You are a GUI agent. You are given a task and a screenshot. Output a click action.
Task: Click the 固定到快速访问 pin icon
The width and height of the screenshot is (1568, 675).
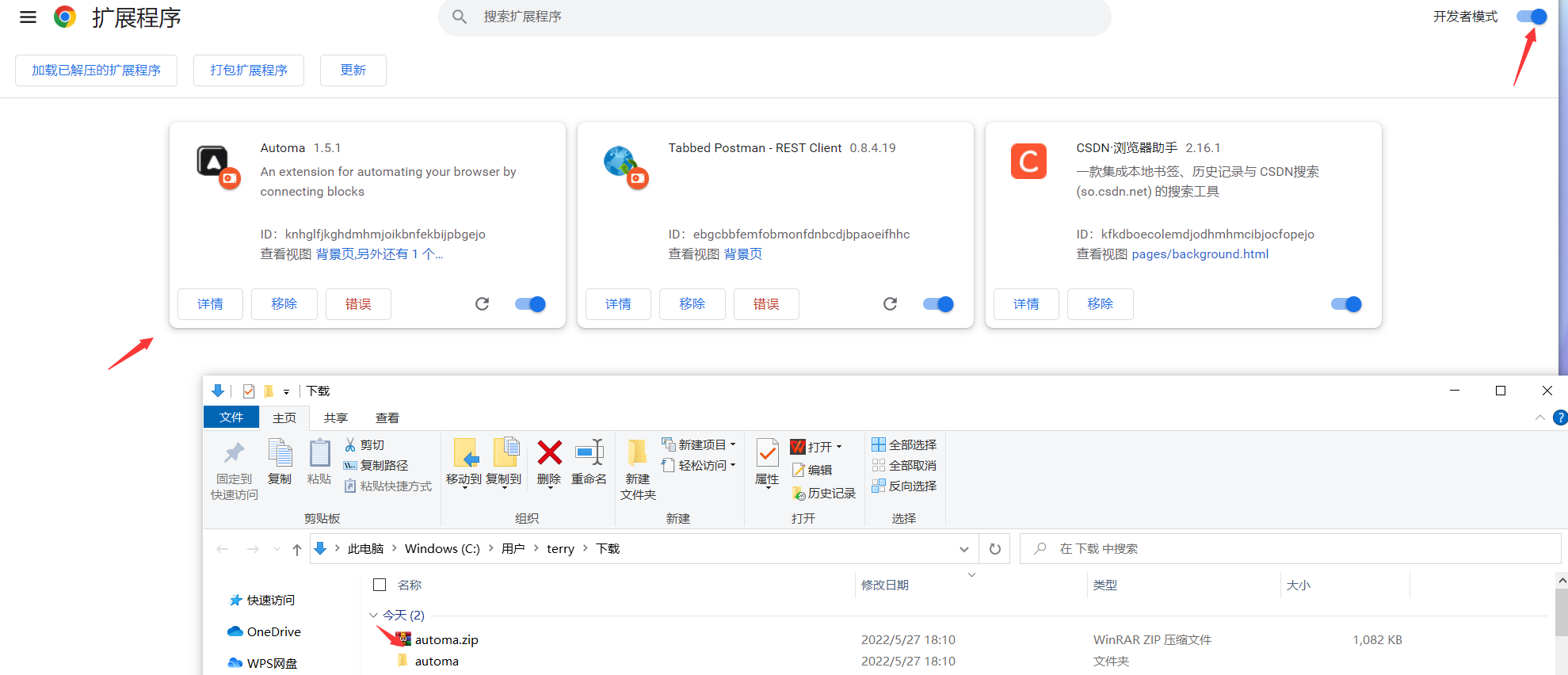[234, 453]
